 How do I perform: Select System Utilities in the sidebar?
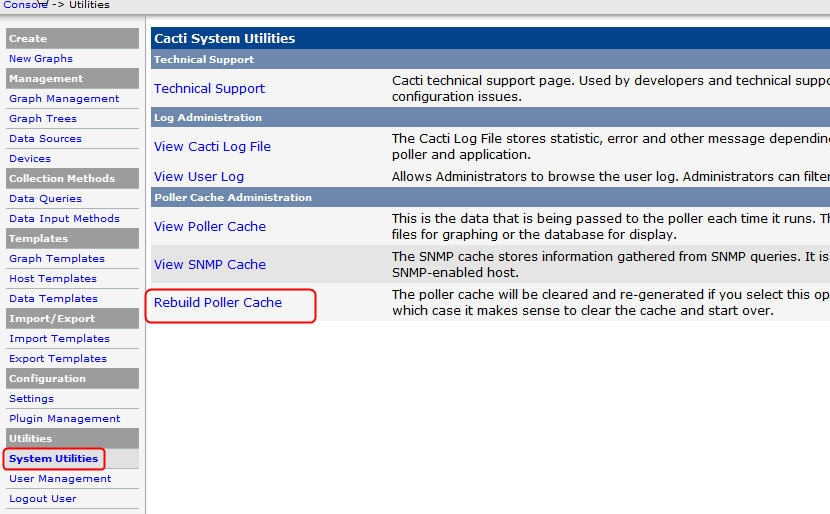pos(53,458)
